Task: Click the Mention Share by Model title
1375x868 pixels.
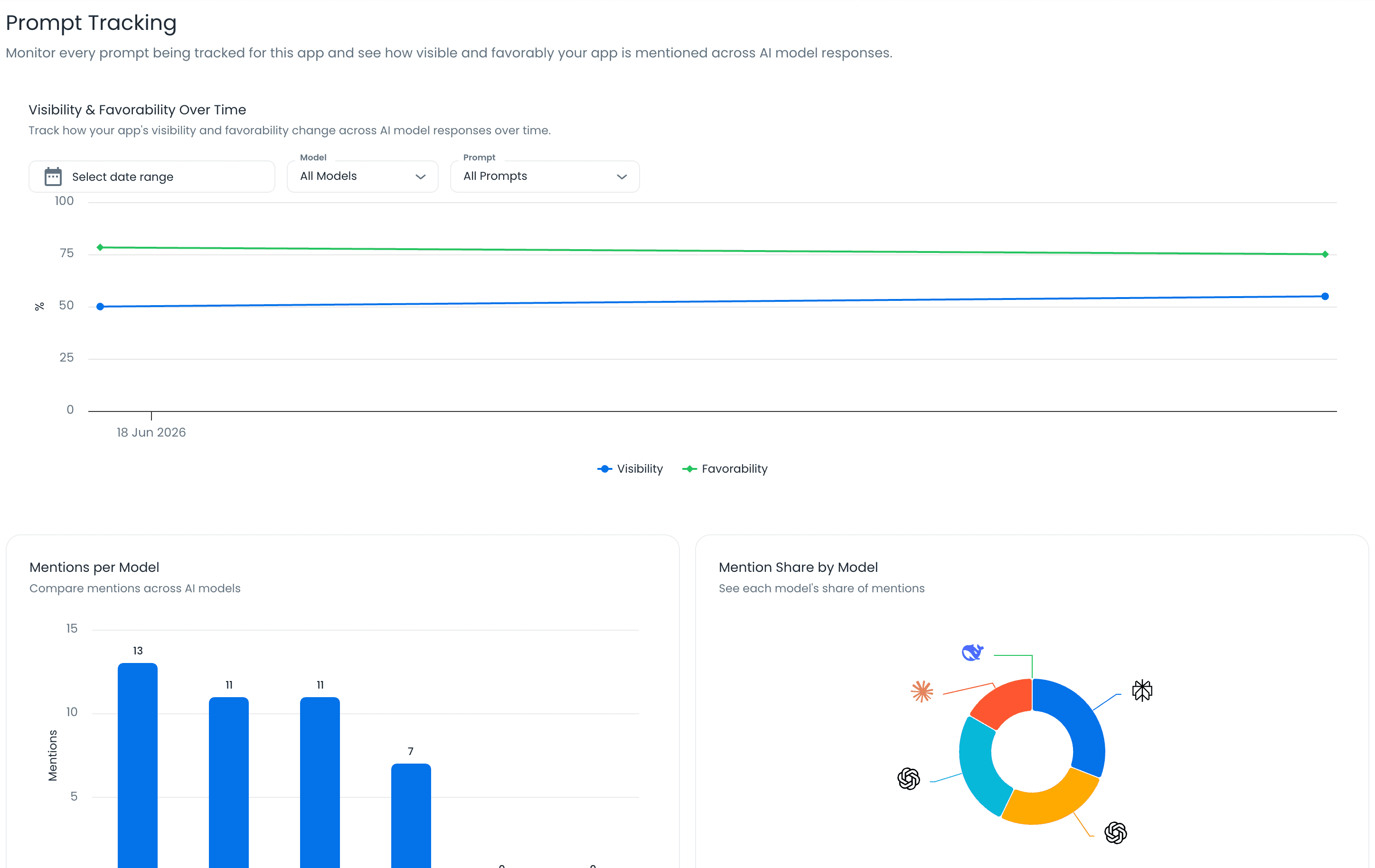Action: (x=798, y=567)
